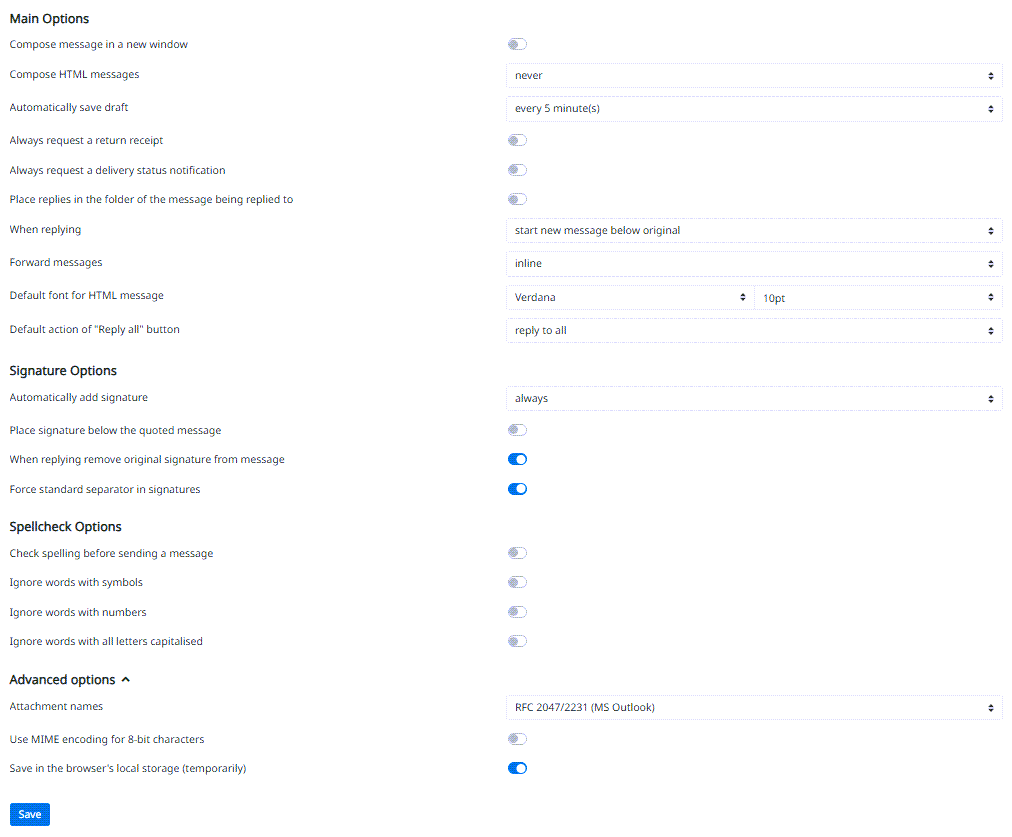This screenshot has width=1012, height=837.
Task: Click the Compose HTML messages label
Action: click(74, 74)
